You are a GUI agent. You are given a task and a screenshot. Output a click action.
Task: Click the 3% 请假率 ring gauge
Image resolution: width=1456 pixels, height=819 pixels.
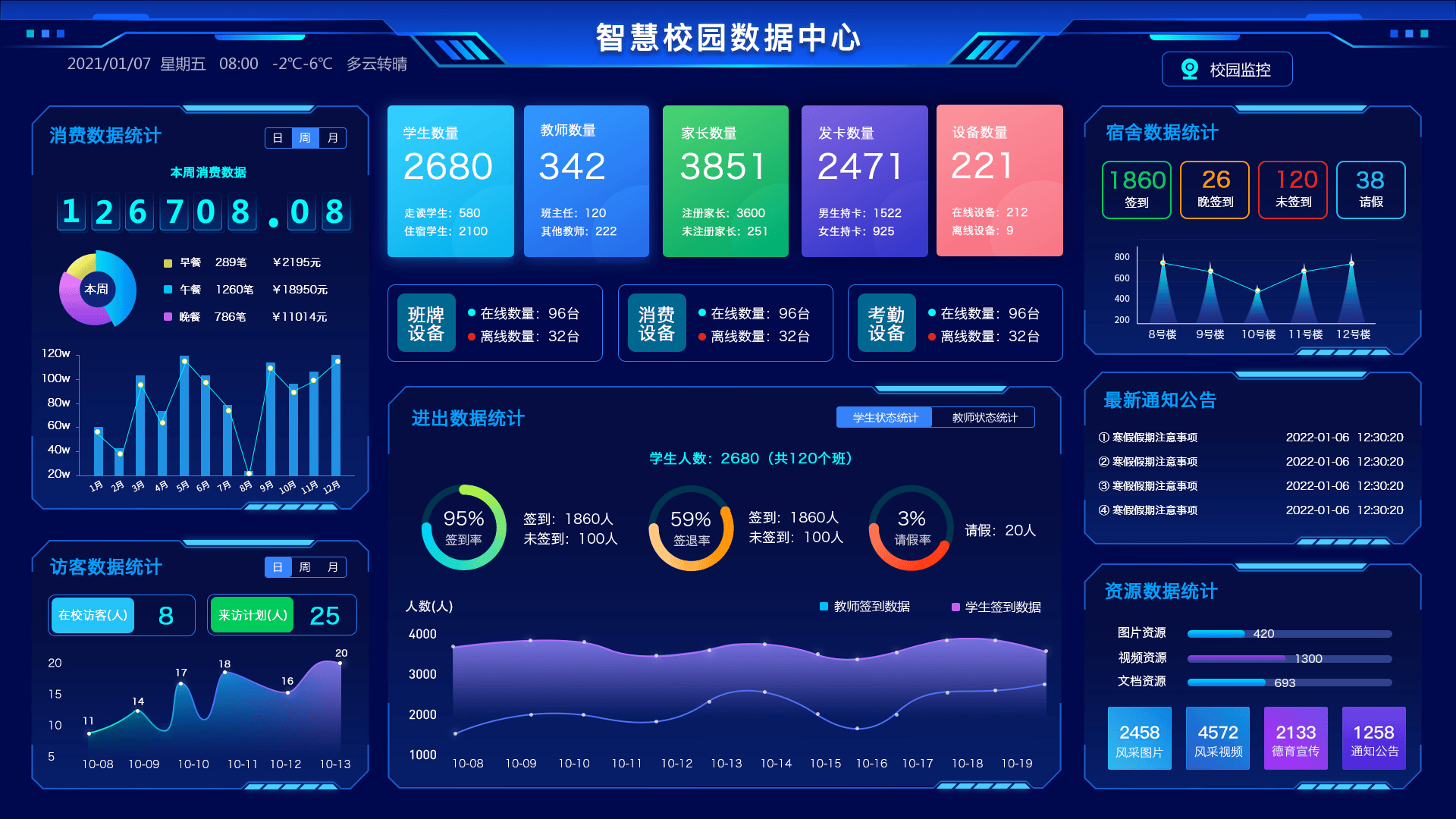[x=912, y=528]
